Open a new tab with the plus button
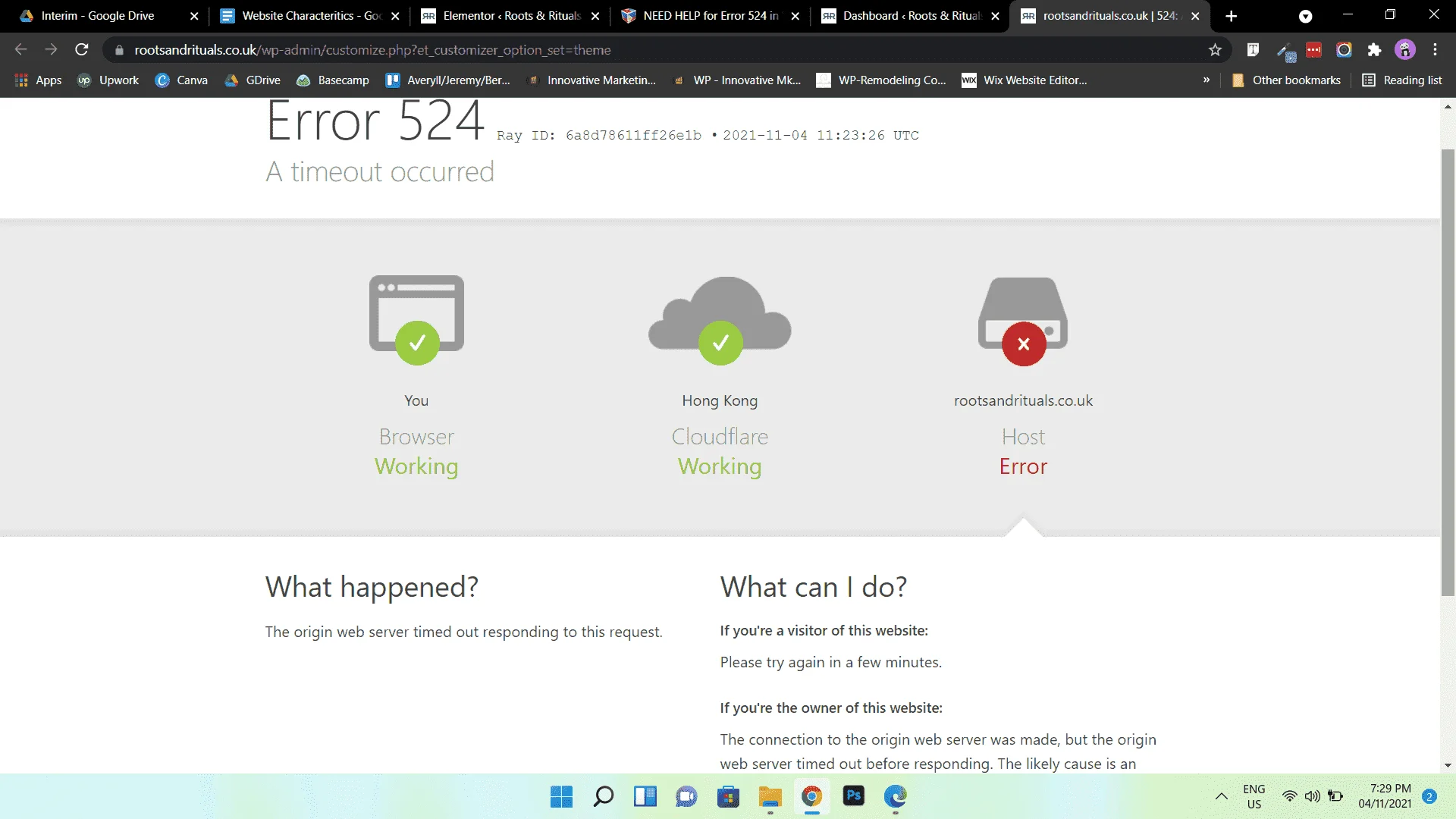 click(x=1232, y=16)
